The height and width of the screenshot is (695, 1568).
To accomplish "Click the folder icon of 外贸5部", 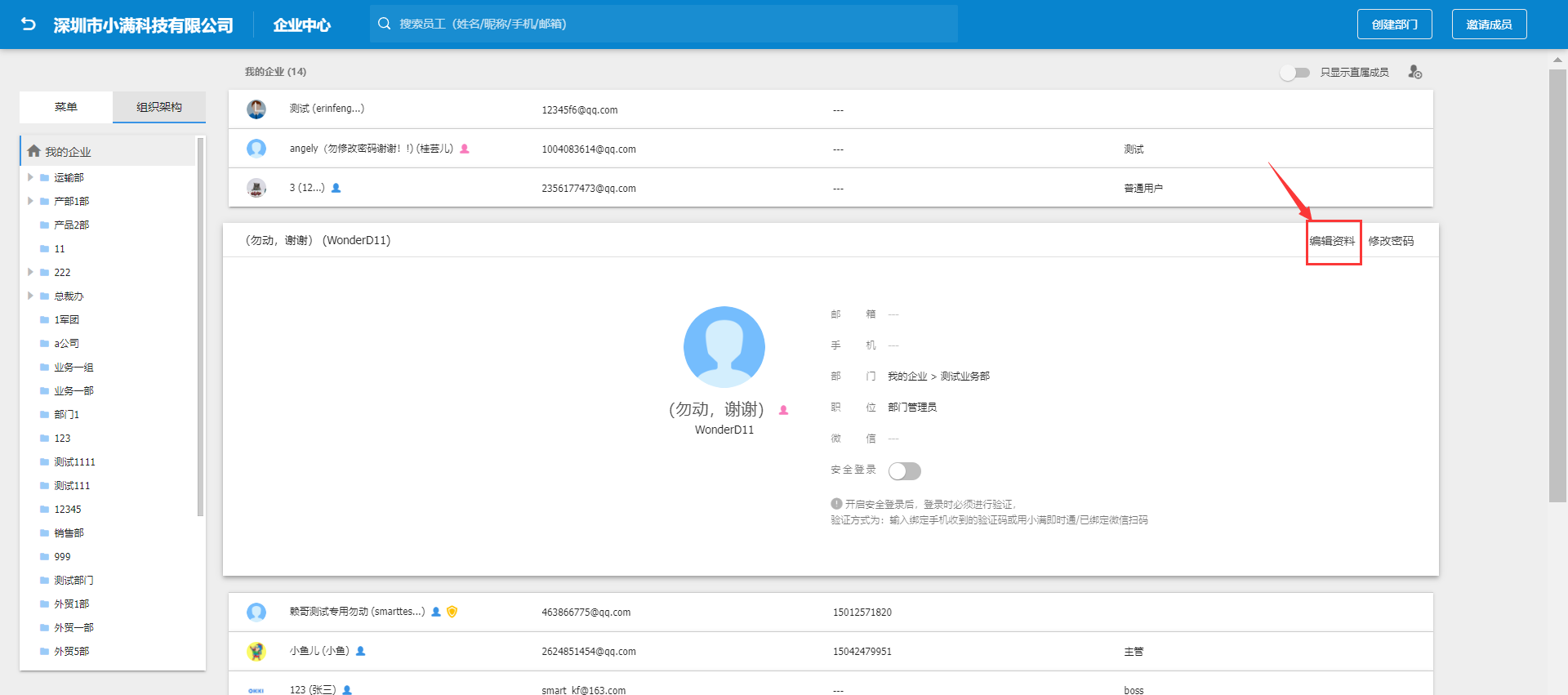I will coord(45,651).
